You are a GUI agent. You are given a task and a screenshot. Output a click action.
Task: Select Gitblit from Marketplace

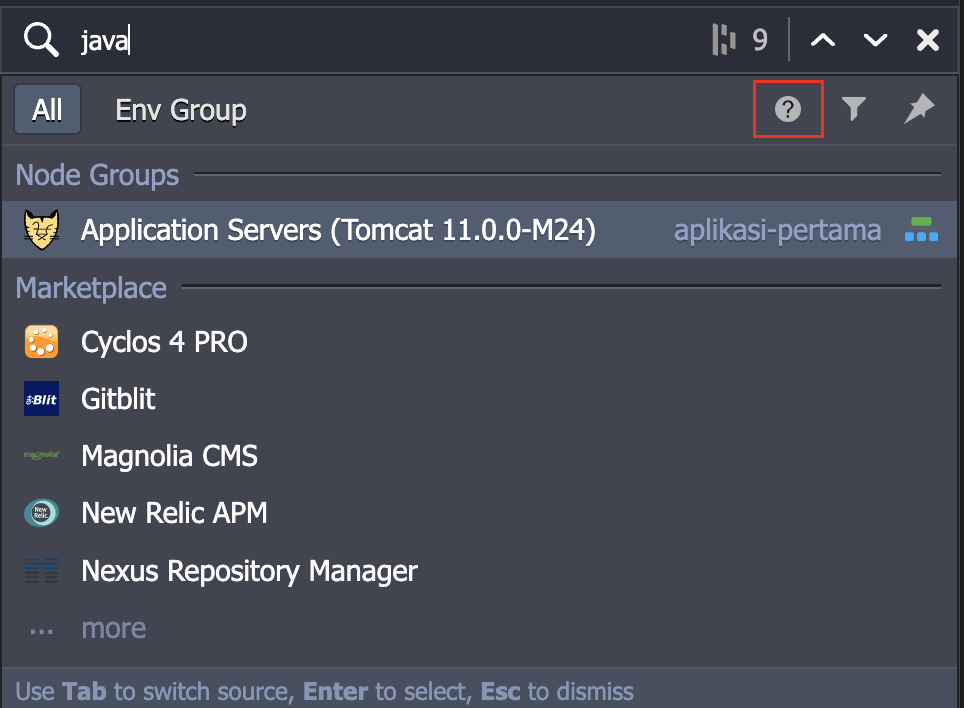point(480,399)
